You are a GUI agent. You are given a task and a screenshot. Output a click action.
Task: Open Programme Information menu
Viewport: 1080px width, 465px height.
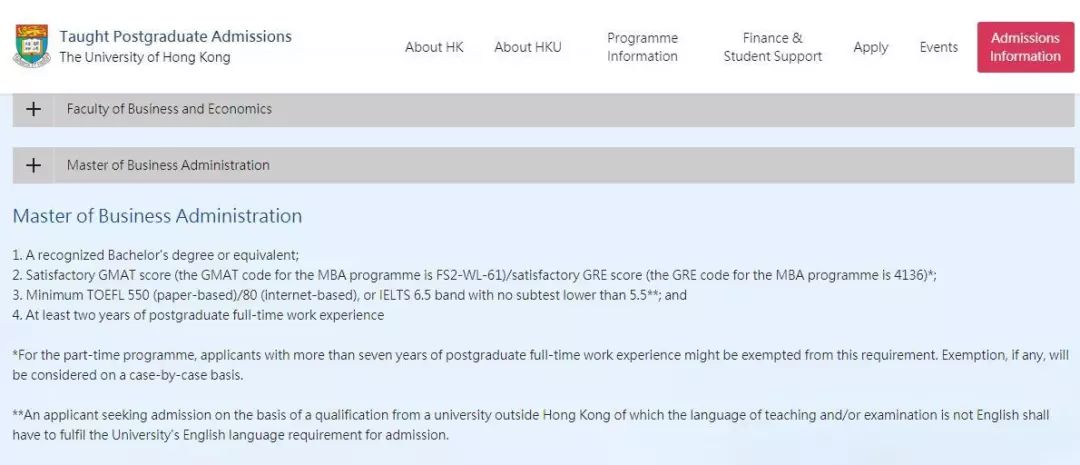tap(642, 47)
